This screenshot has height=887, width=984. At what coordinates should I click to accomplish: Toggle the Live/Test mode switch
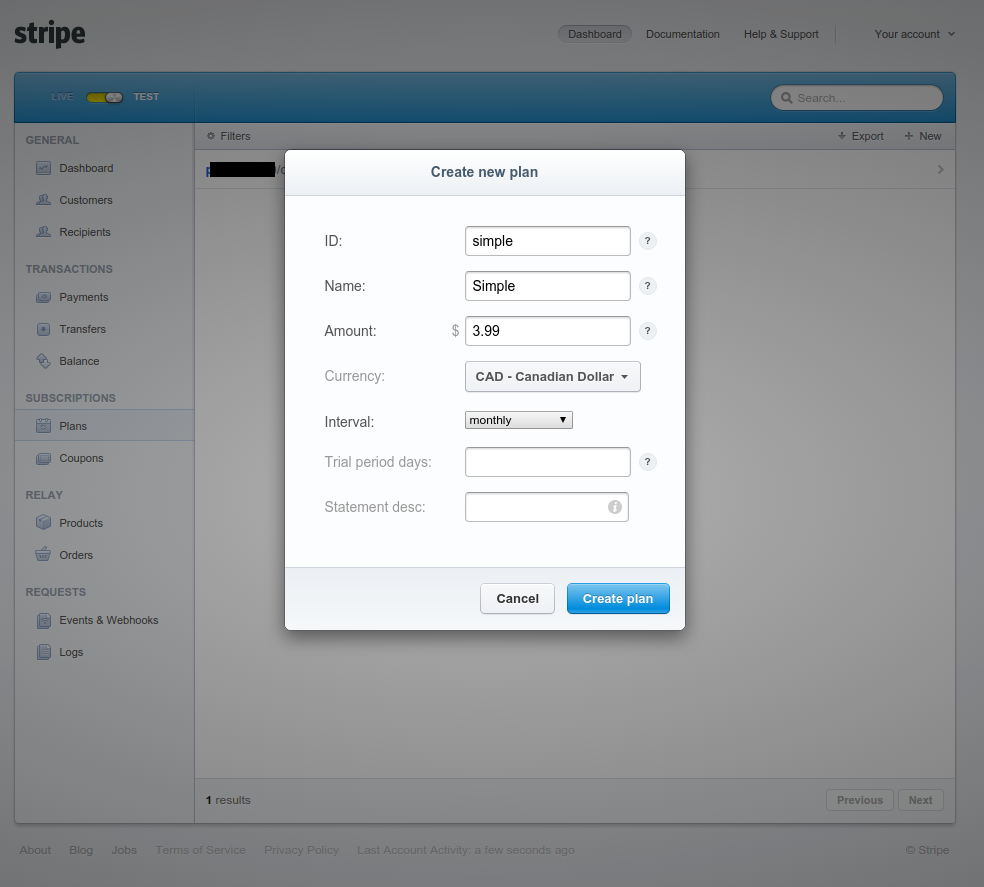pyautogui.click(x=104, y=97)
